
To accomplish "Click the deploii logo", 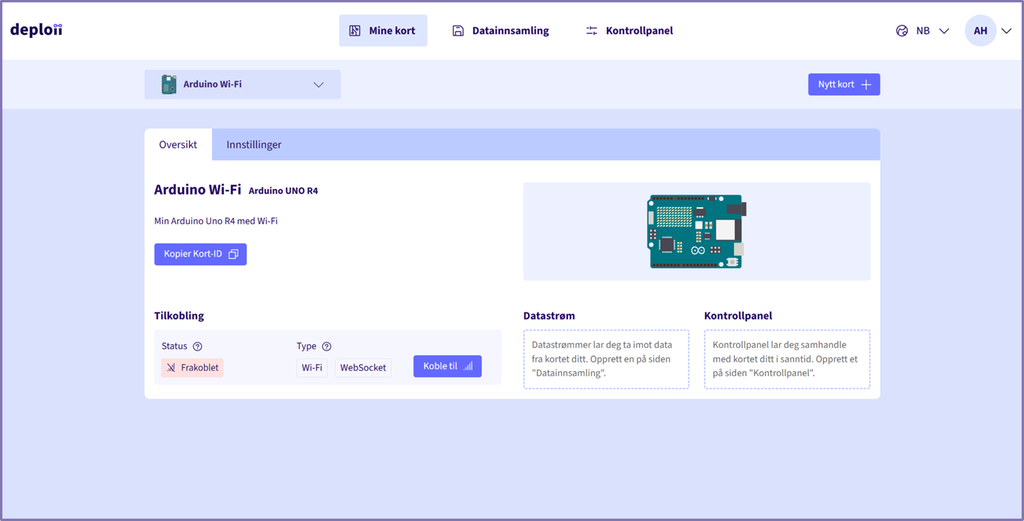I will coord(37,30).
